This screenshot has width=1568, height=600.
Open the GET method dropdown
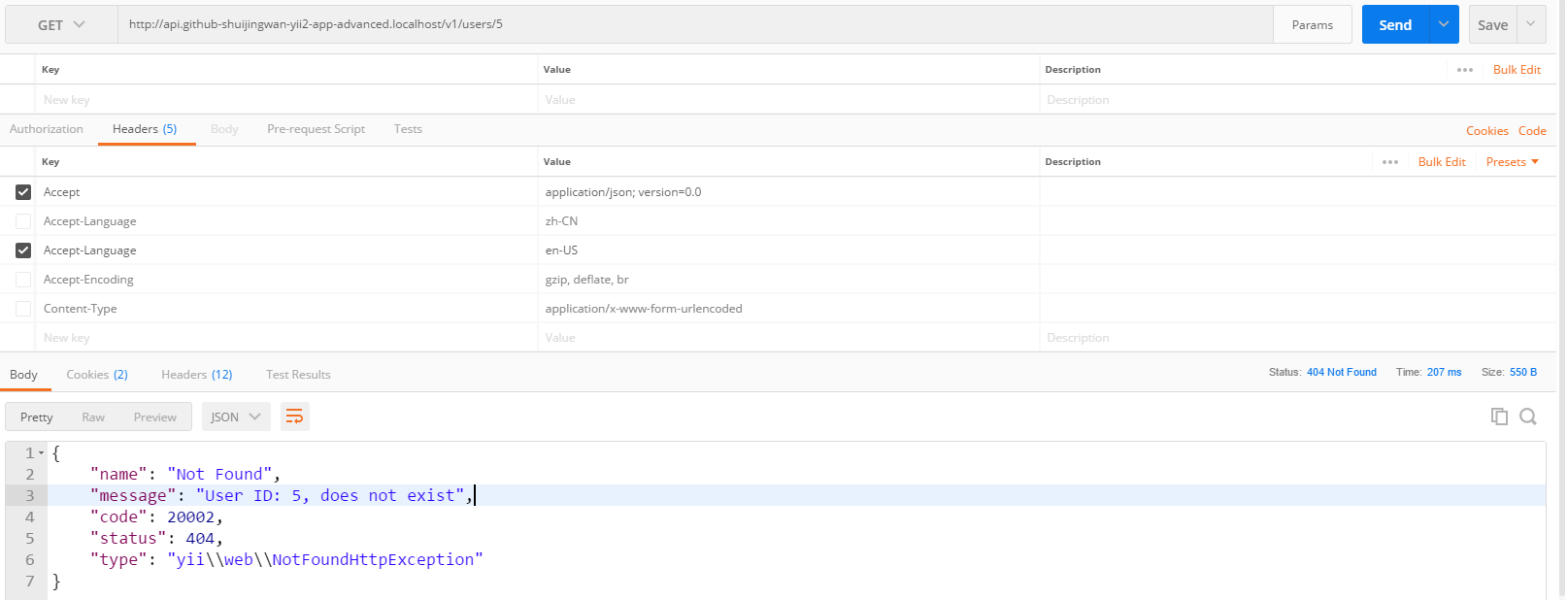(61, 25)
